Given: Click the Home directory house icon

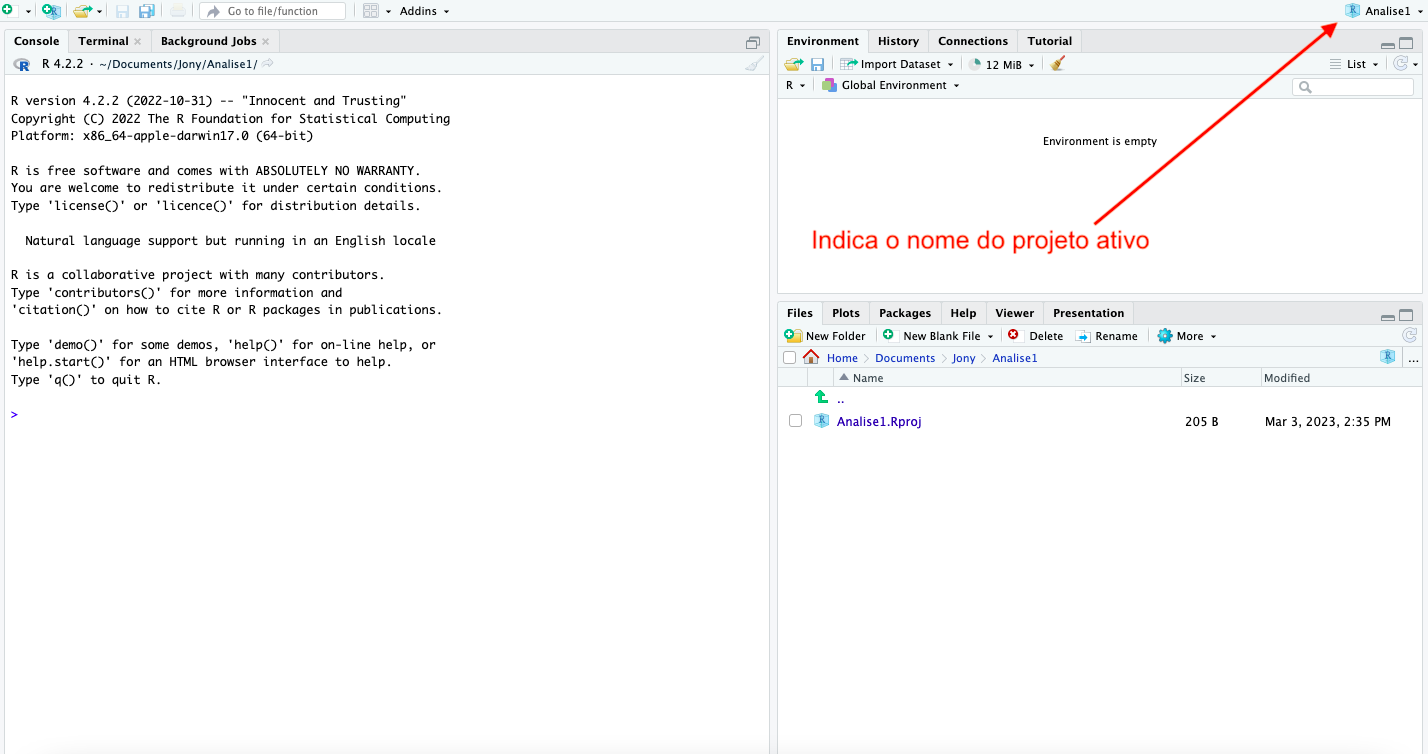Looking at the screenshot, I should pyautogui.click(x=811, y=358).
